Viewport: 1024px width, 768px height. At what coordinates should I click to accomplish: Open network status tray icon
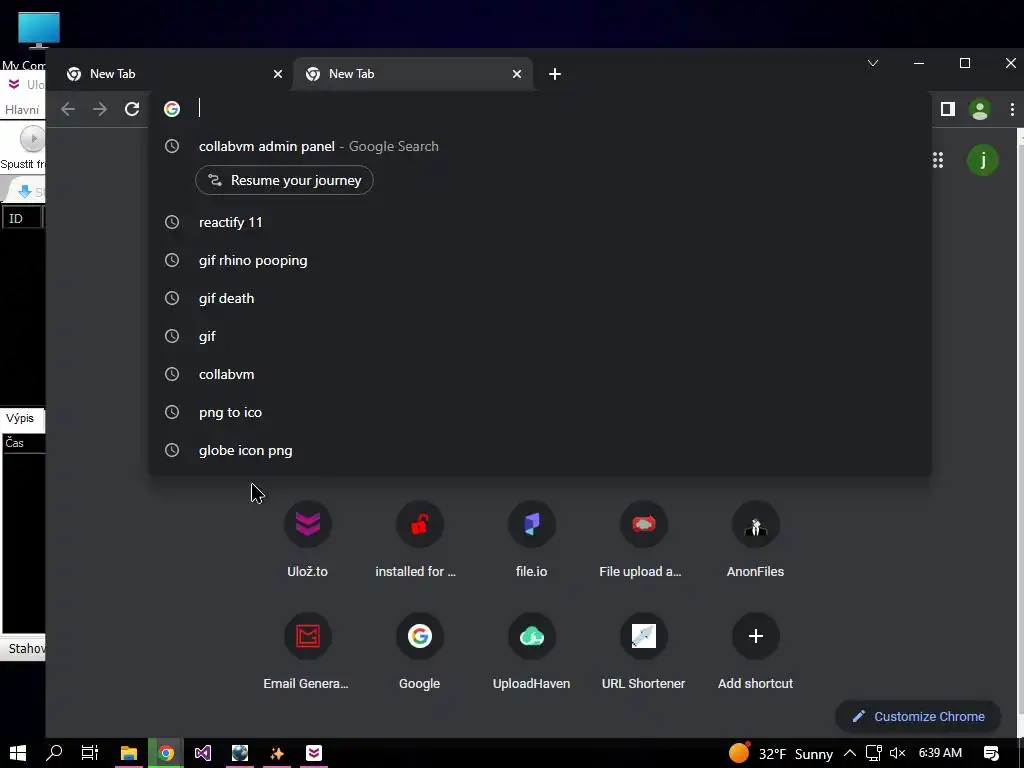[x=874, y=754]
